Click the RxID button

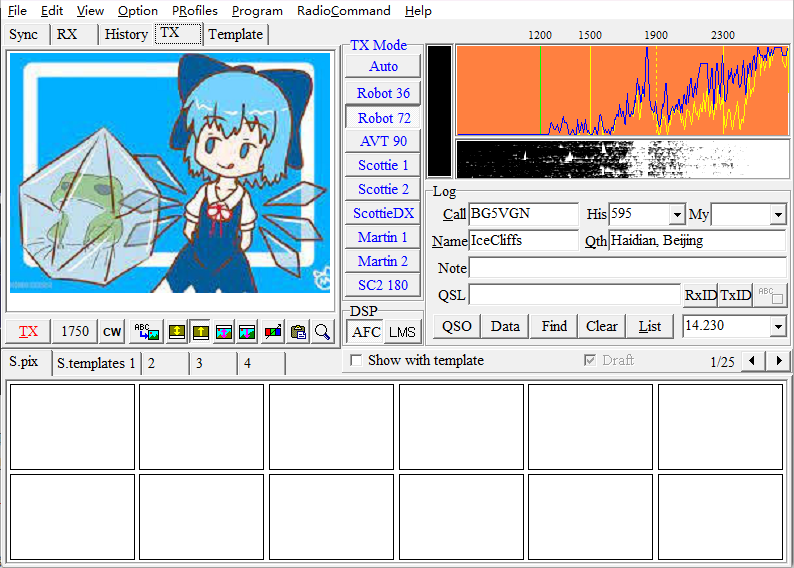[x=701, y=295]
